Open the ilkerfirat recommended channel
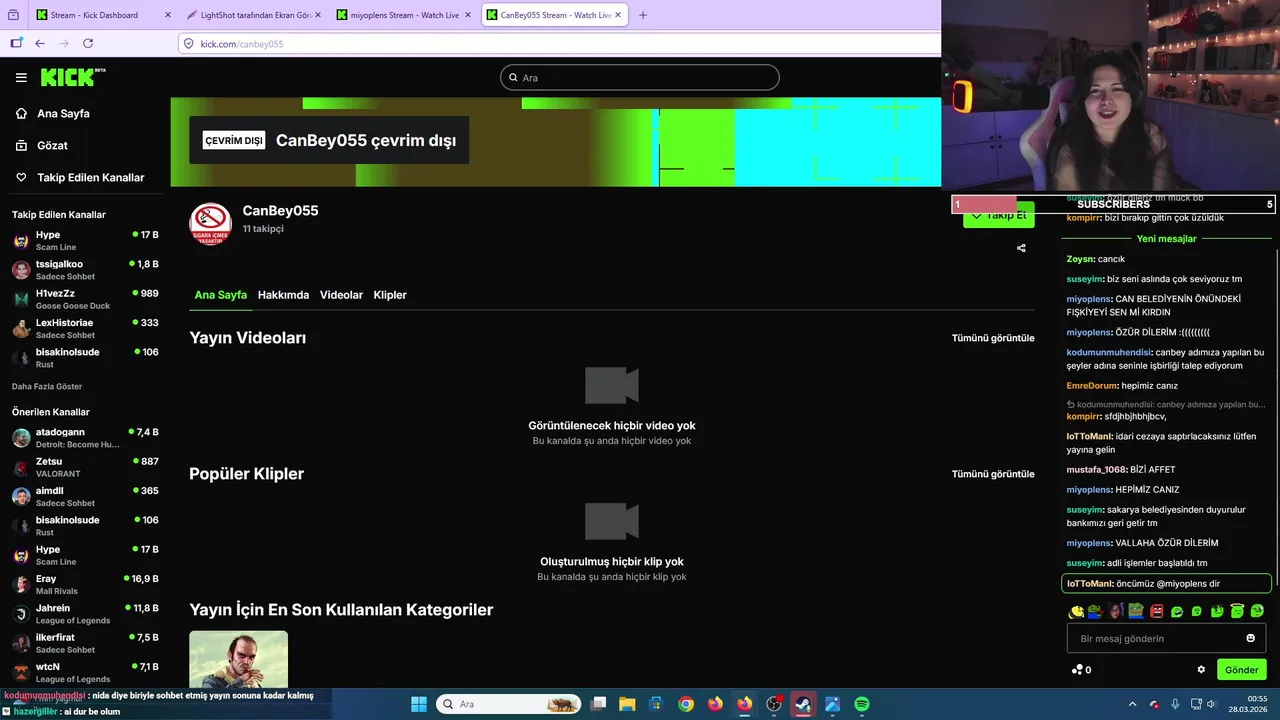This screenshot has height=720, width=1280. coord(85,642)
